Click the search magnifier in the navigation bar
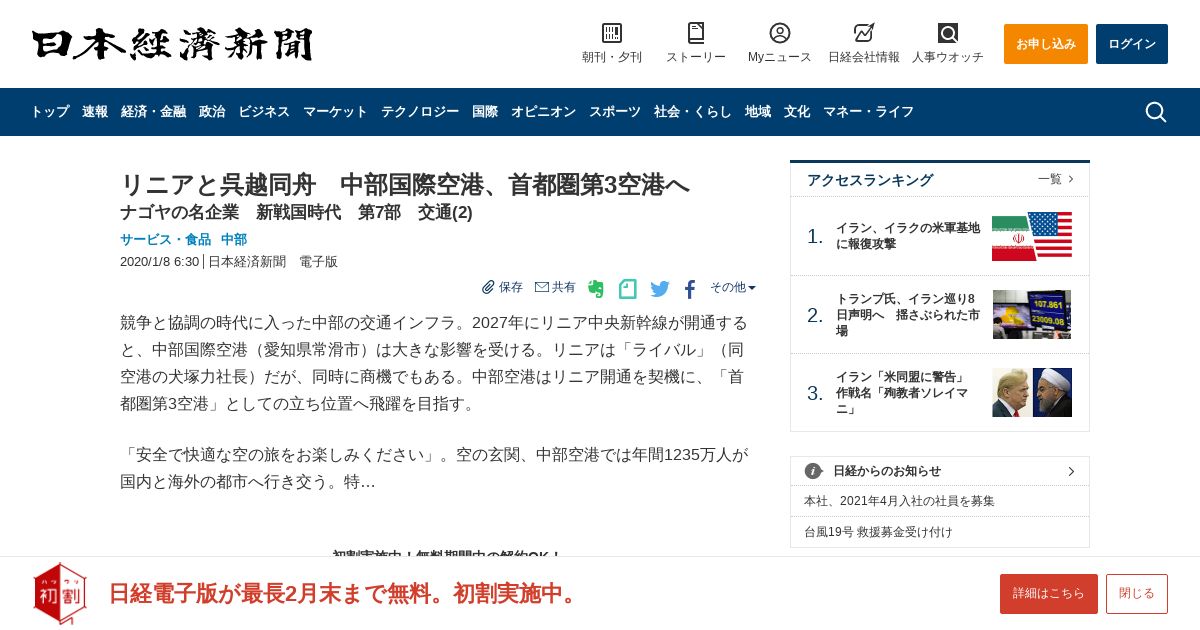This screenshot has height=630, width=1200. 1156,112
